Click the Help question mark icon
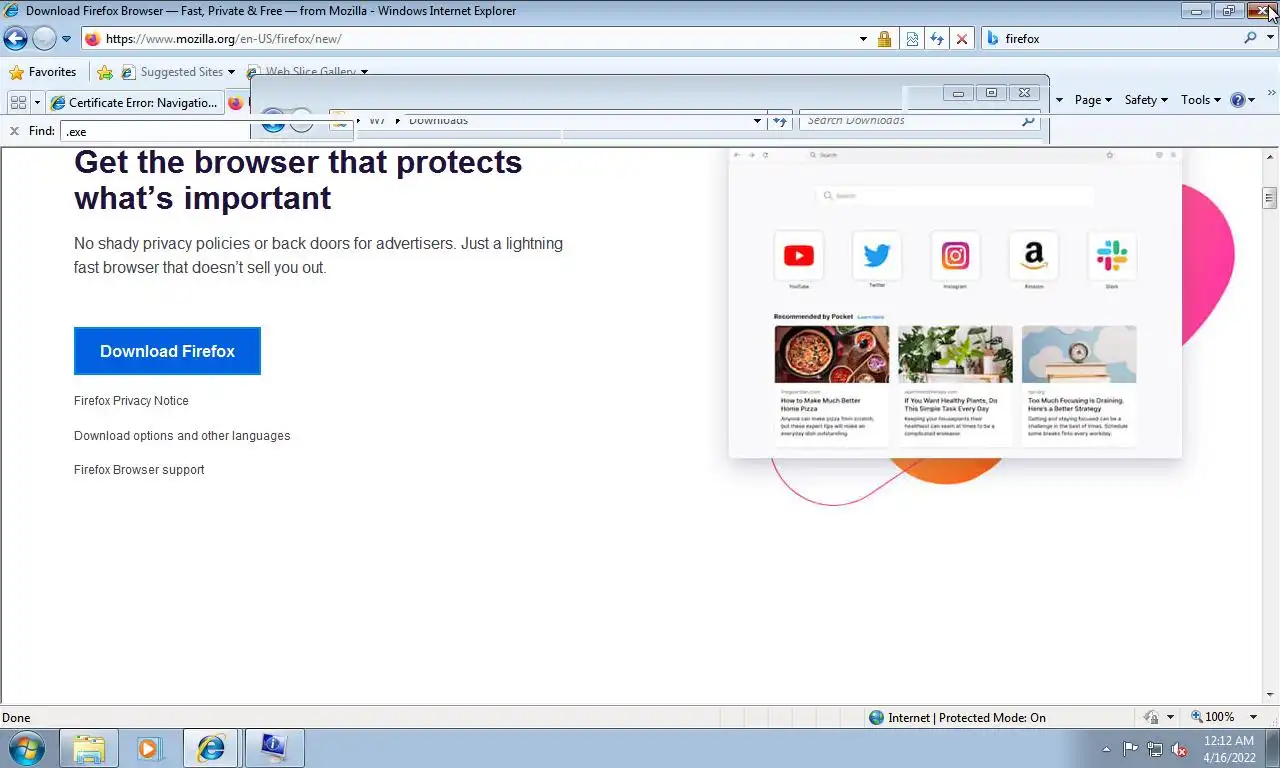The image size is (1280, 768). pyautogui.click(x=1238, y=100)
